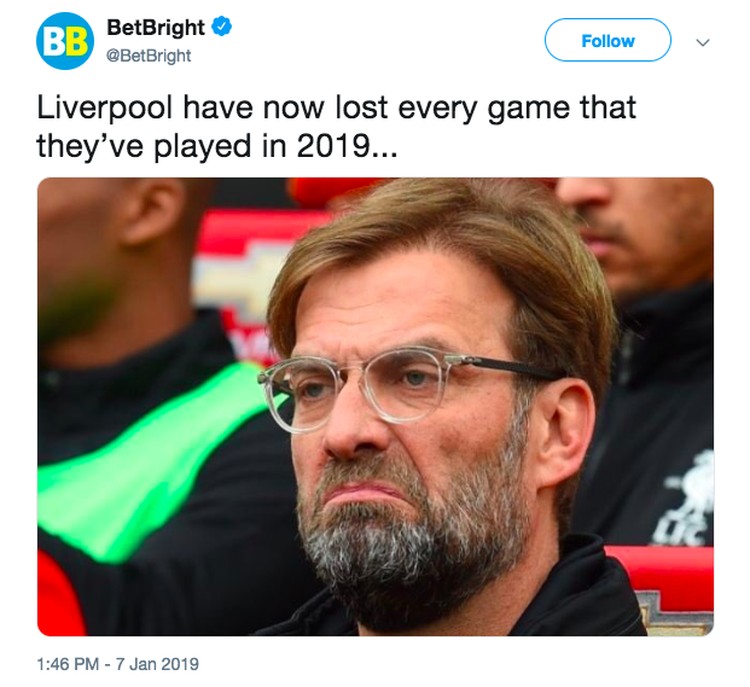Open the BetBright display name link

[x=155, y=27]
